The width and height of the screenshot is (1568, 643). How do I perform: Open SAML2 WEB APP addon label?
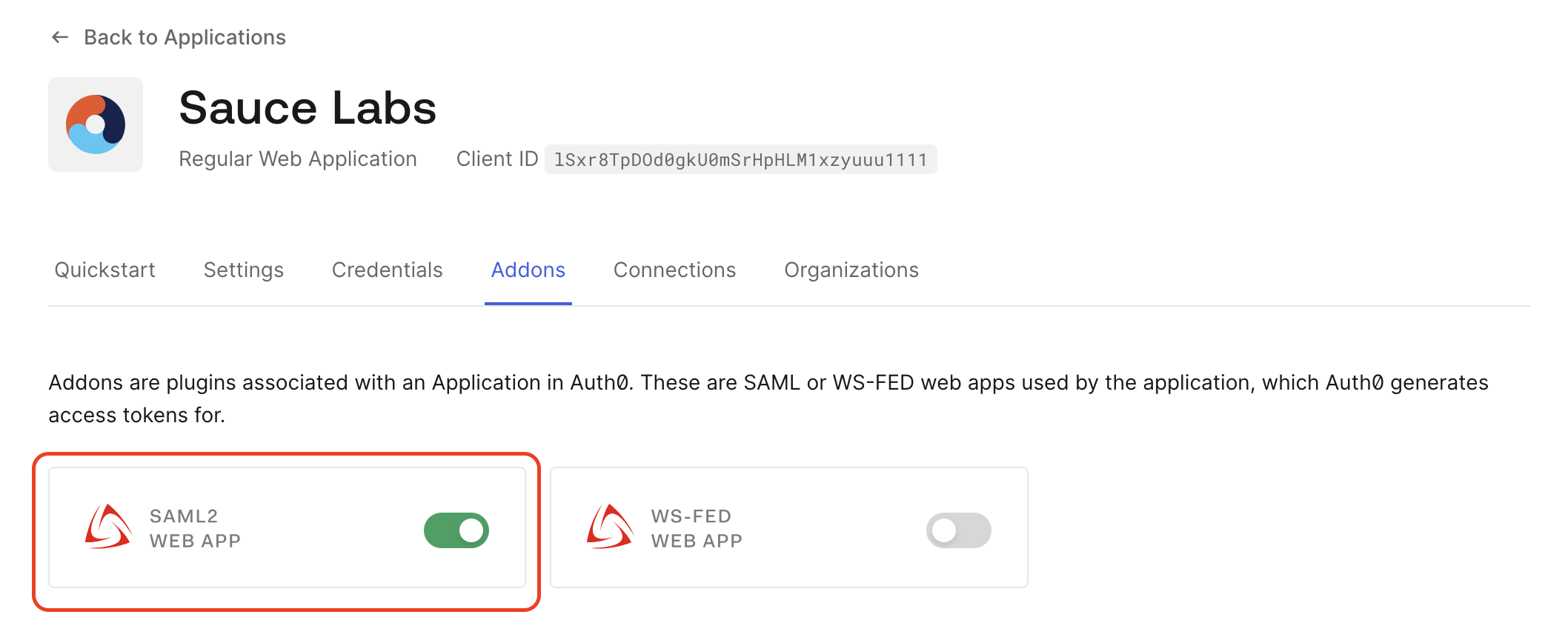[x=195, y=529]
